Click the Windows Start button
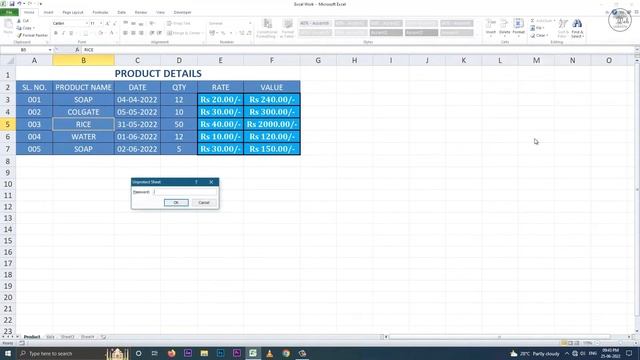 tap(8, 353)
